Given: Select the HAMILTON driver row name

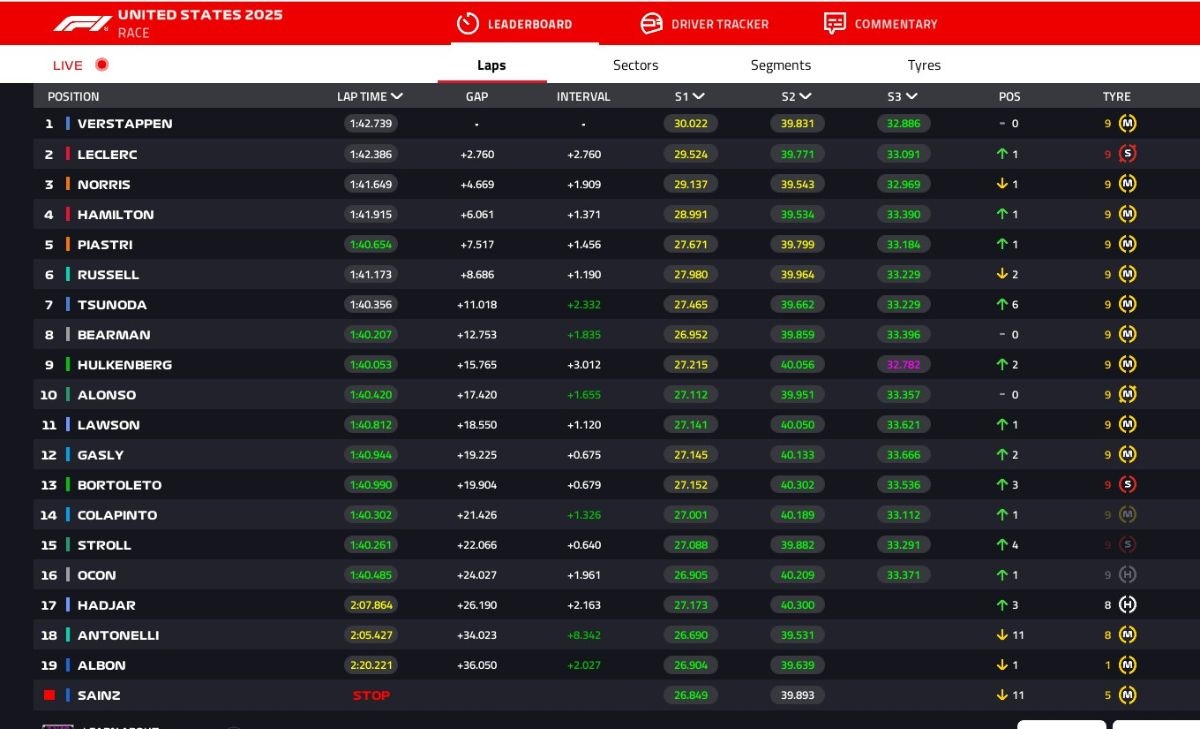Looking at the screenshot, I should coord(115,215).
